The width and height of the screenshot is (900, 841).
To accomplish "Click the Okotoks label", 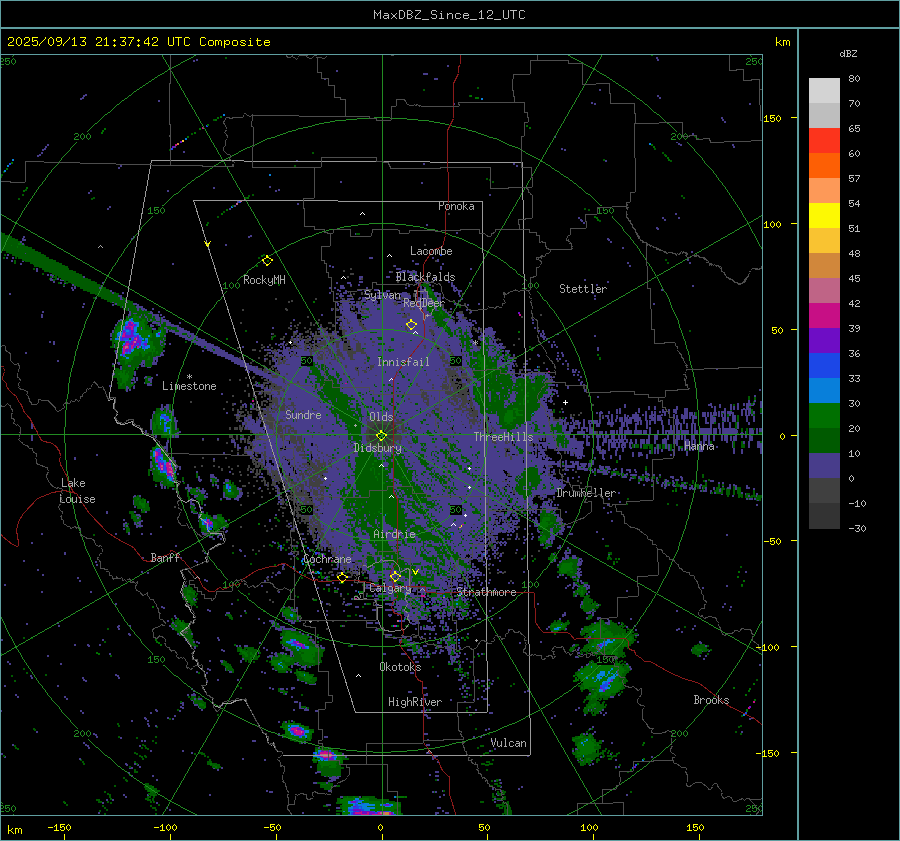I will (400, 667).
